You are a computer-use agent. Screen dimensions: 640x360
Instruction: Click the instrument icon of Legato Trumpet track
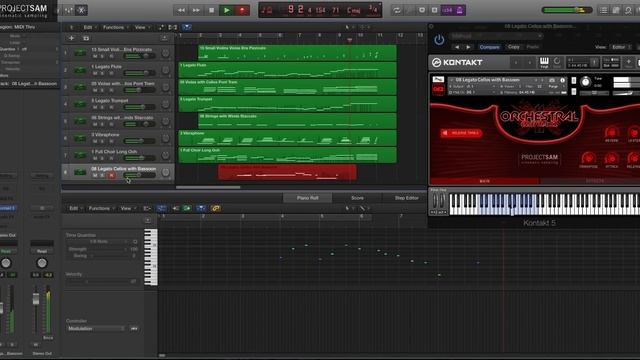click(x=80, y=104)
